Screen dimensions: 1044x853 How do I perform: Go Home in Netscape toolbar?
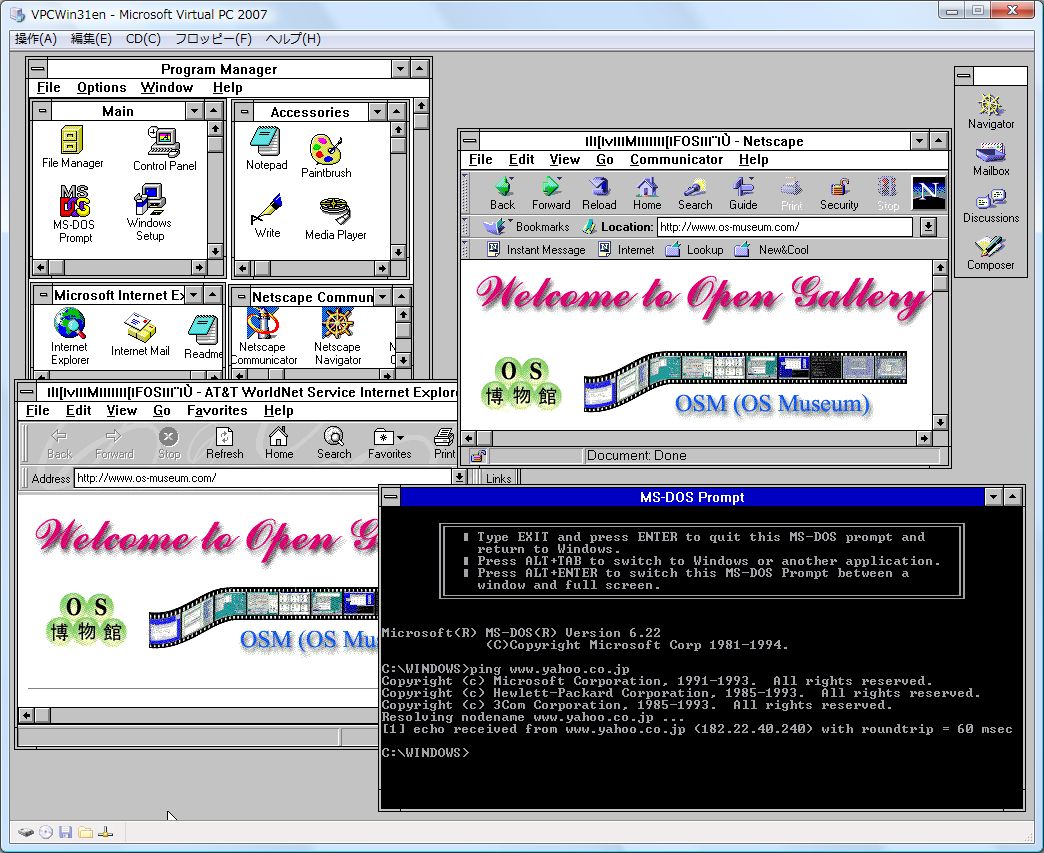pyautogui.click(x=647, y=194)
